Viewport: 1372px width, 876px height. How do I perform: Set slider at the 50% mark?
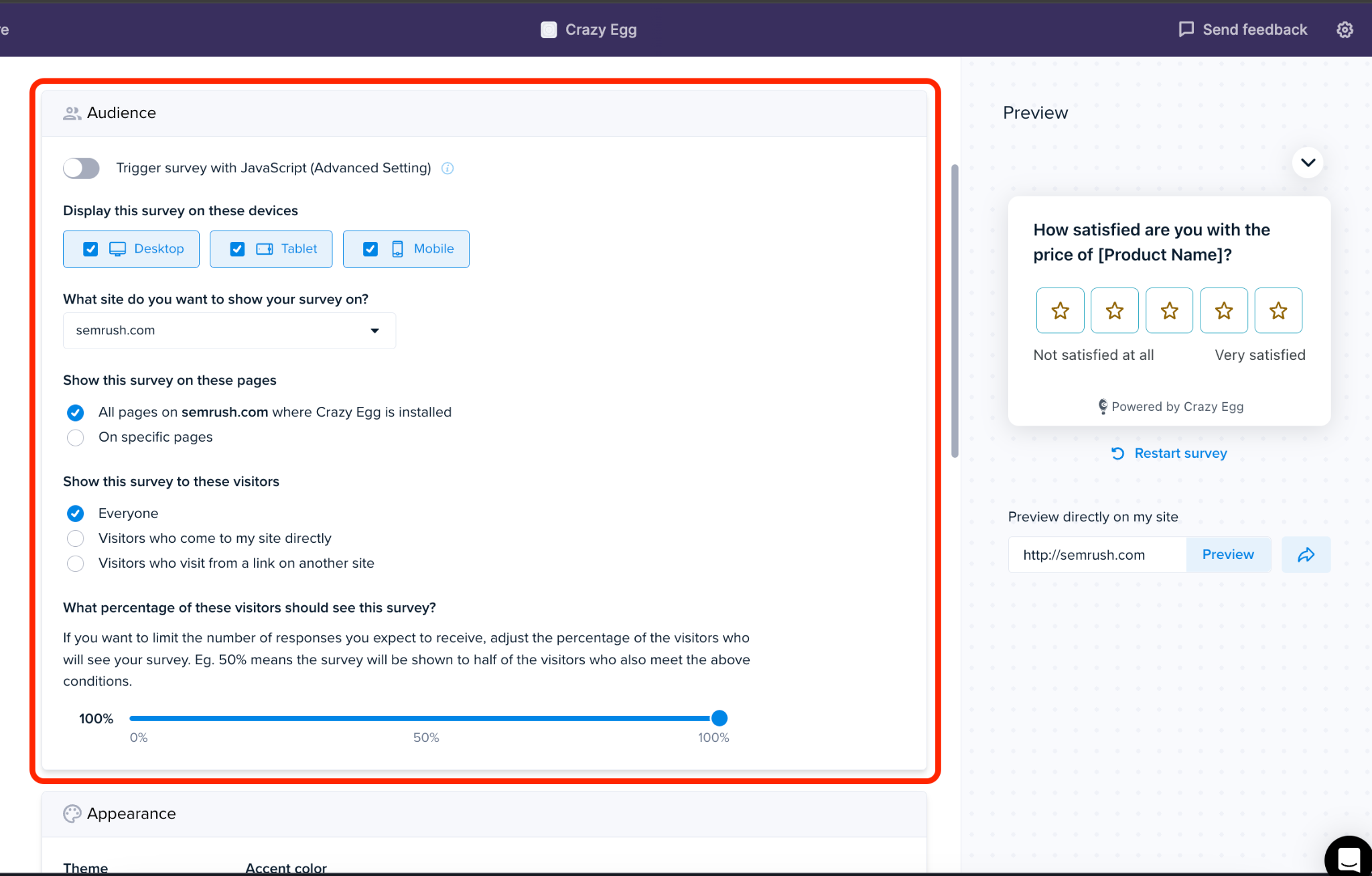tap(426, 718)
